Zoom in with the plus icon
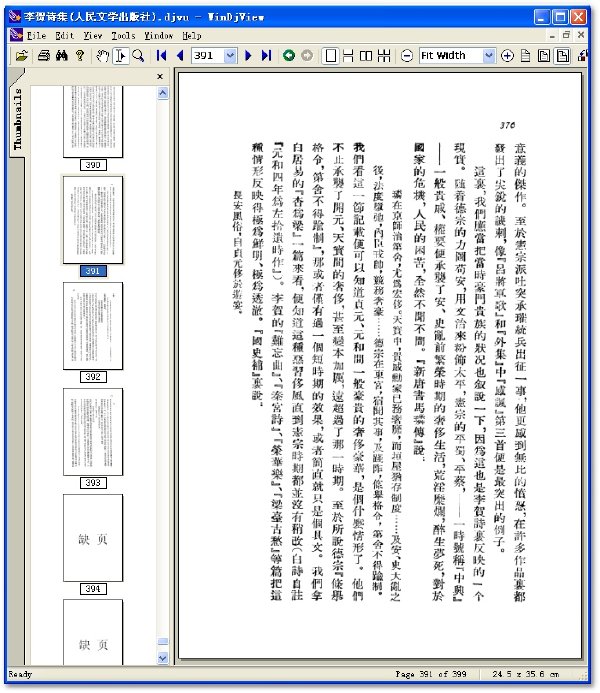Viewport: 600px width, 693px height. pyautogui.click(x=507, y=56)
